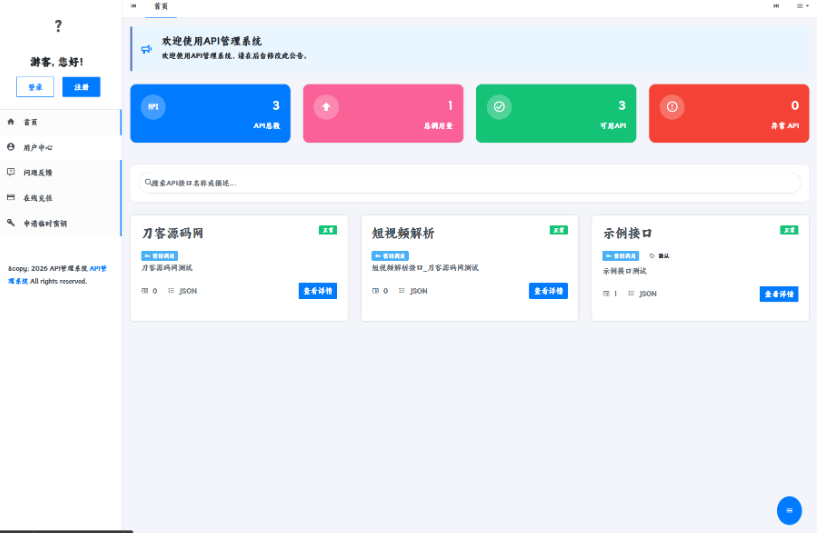Click the 总调用量 pink stat card
This screenshot has width=817, height=533.
pos(383,114)
